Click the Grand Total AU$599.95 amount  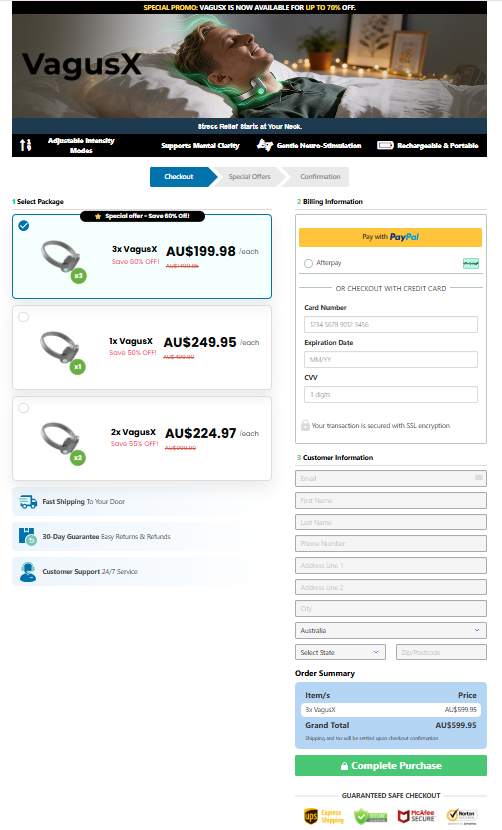456,725
